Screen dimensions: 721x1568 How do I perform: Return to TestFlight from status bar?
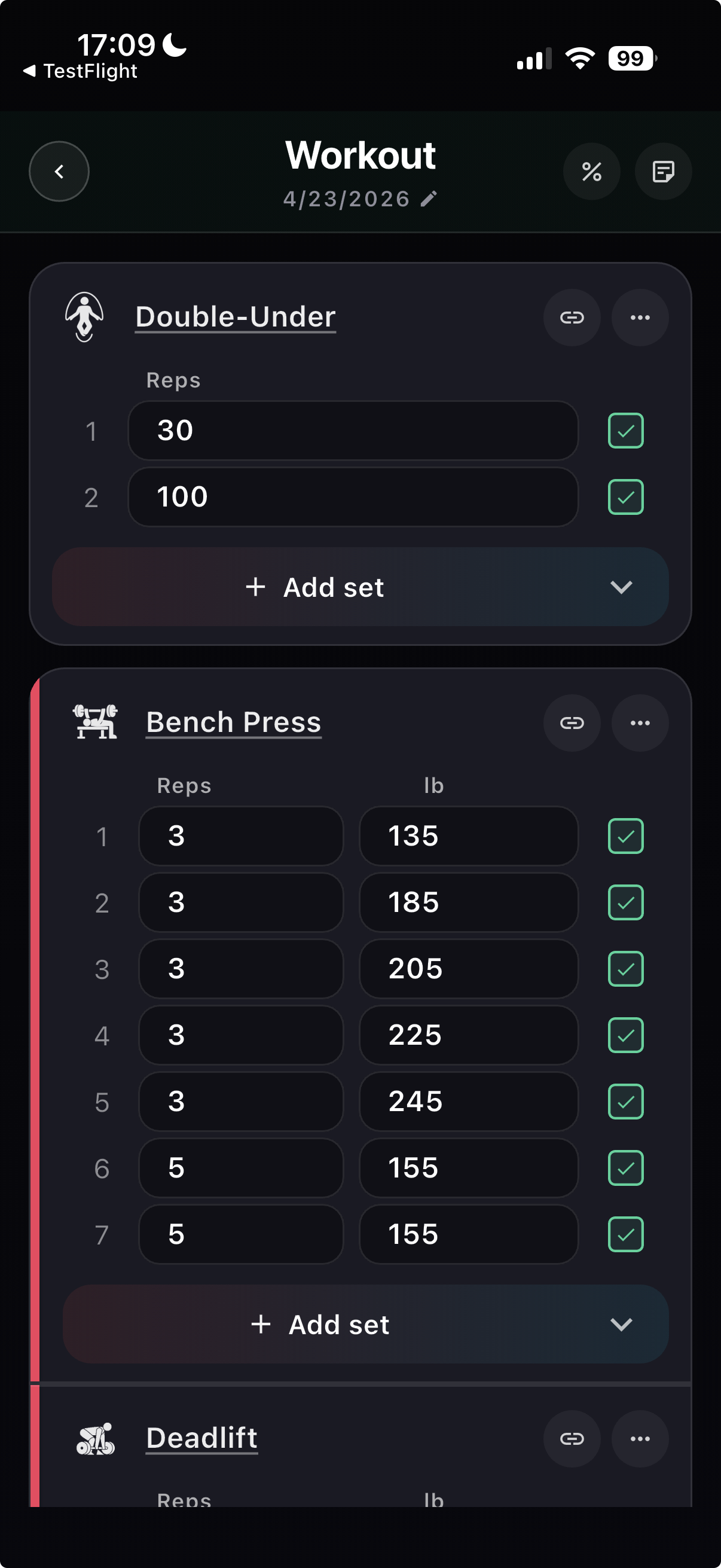coord(80,71)
